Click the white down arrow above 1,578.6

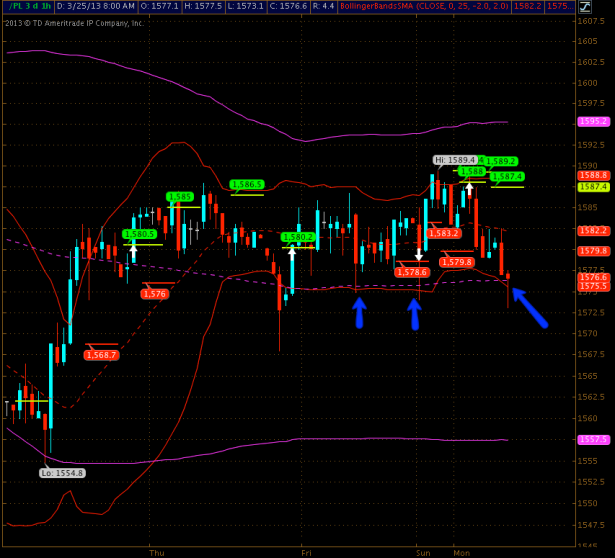point(419,254)
